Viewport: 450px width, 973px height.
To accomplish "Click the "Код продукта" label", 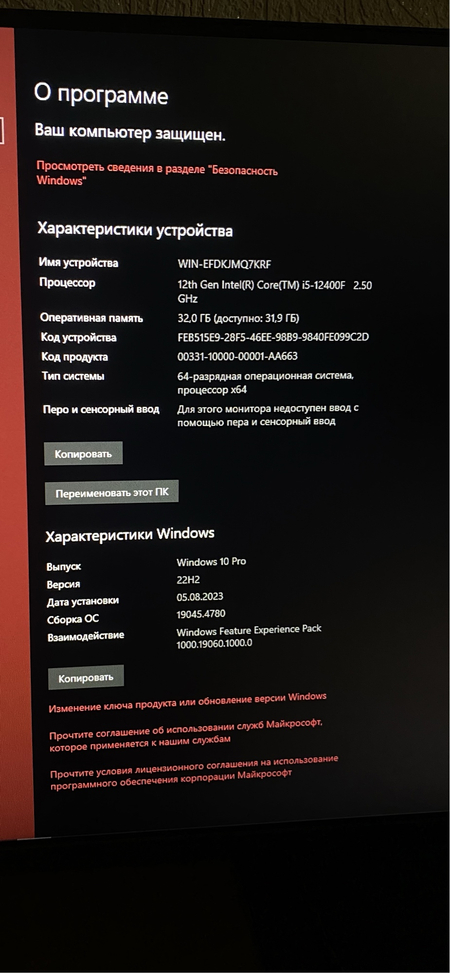I will click(74, 357).
